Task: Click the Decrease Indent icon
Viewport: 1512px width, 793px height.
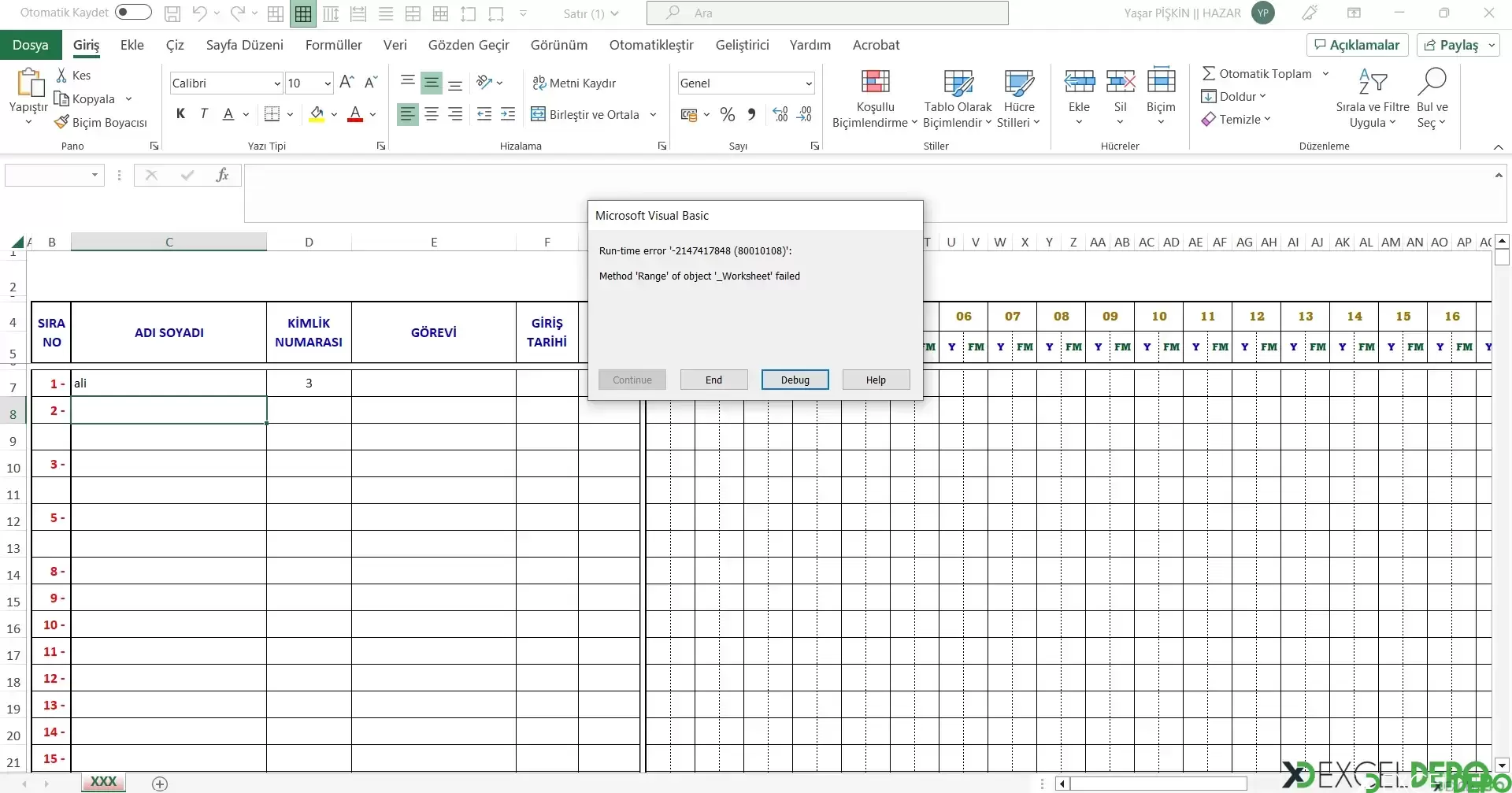Action: tap(484, 114)
